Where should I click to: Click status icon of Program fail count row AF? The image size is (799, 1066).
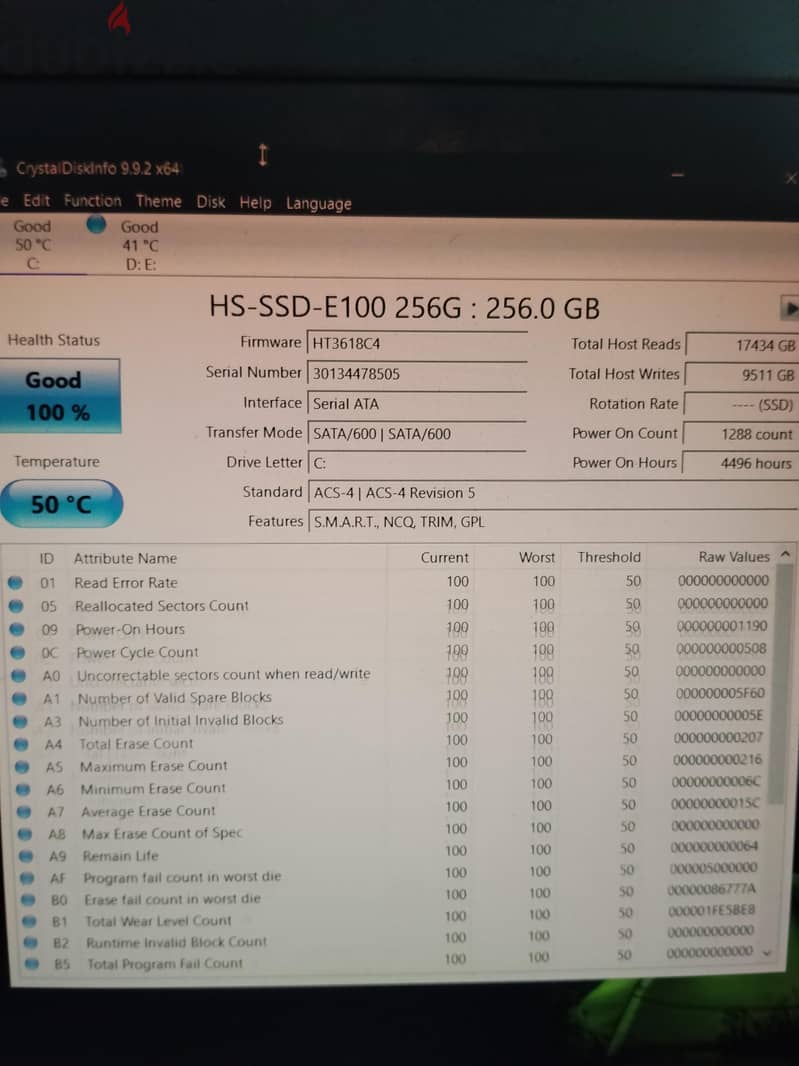(27, 878)
